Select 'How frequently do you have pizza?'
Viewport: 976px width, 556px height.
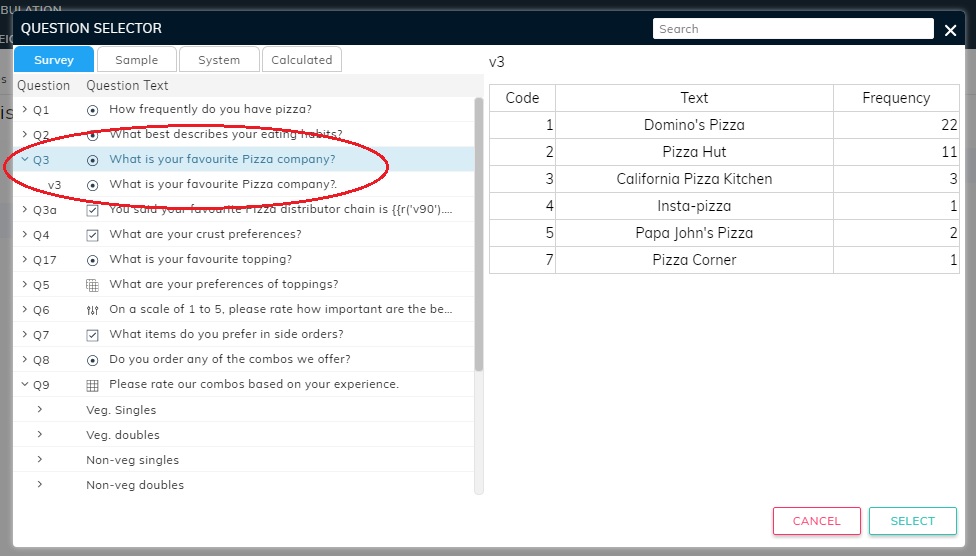tap(210, 109)
